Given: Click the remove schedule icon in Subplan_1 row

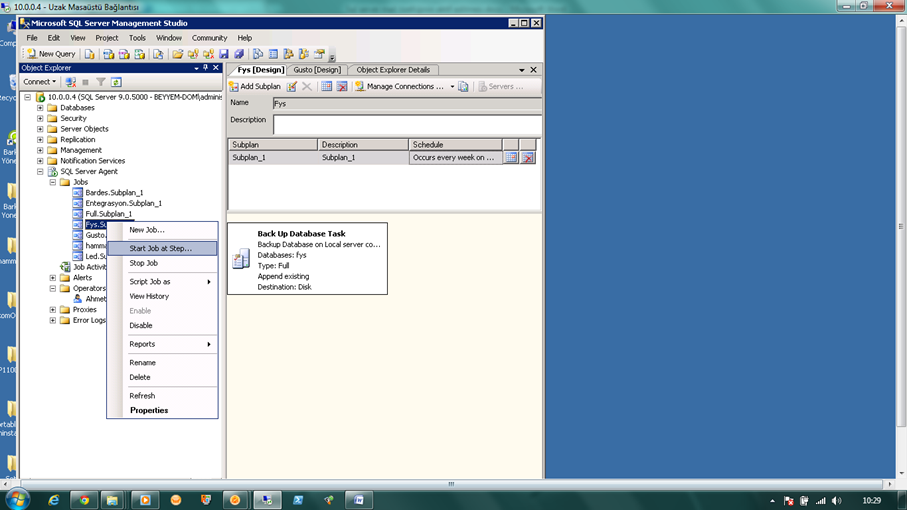Looking at the screenshot, I should coord(528,158).
